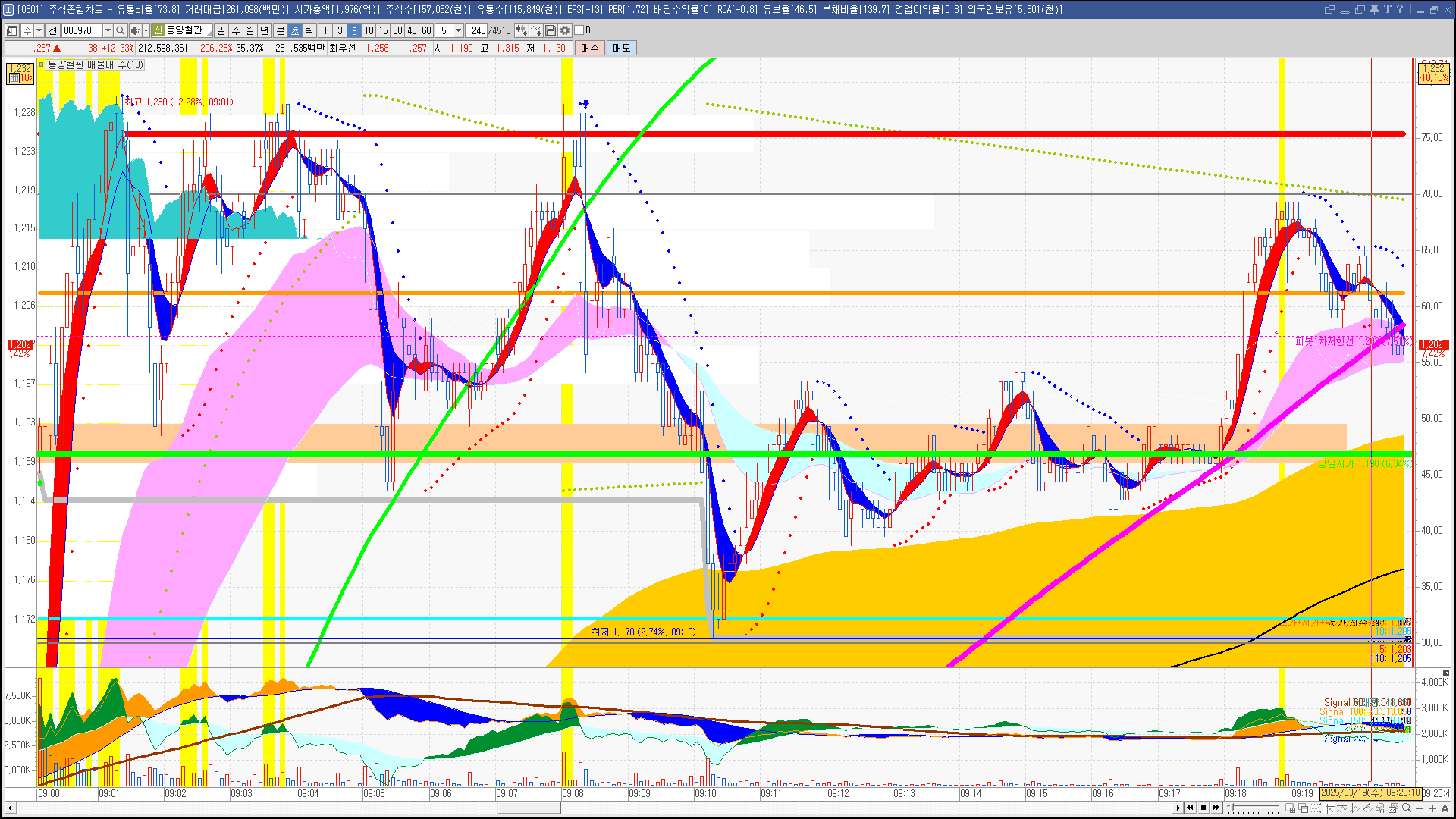Select the 5 interval toggle button

[x=353, y=30]
